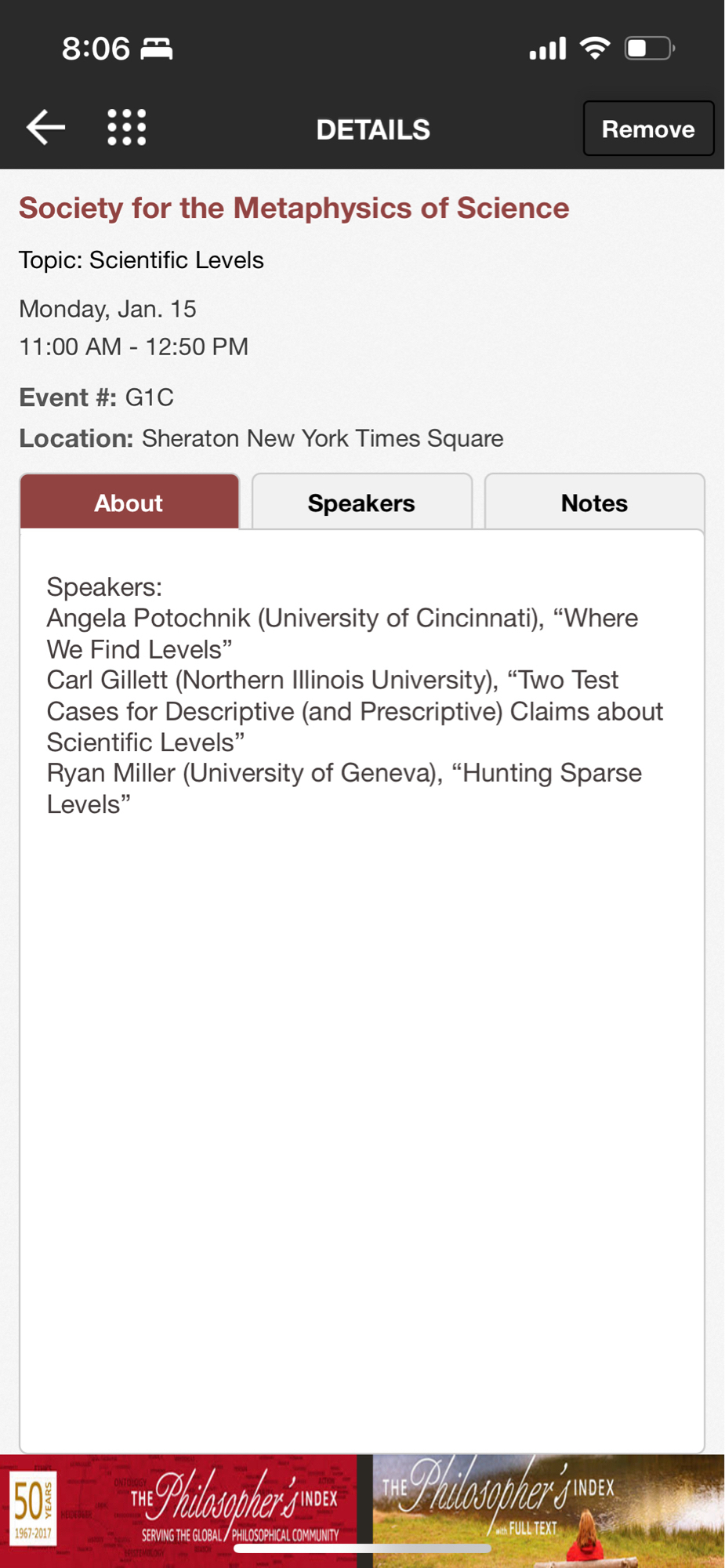Tap the bed sleep-focus status icon
Viewport: 725px width, 1568px height.
click(157, 49)
